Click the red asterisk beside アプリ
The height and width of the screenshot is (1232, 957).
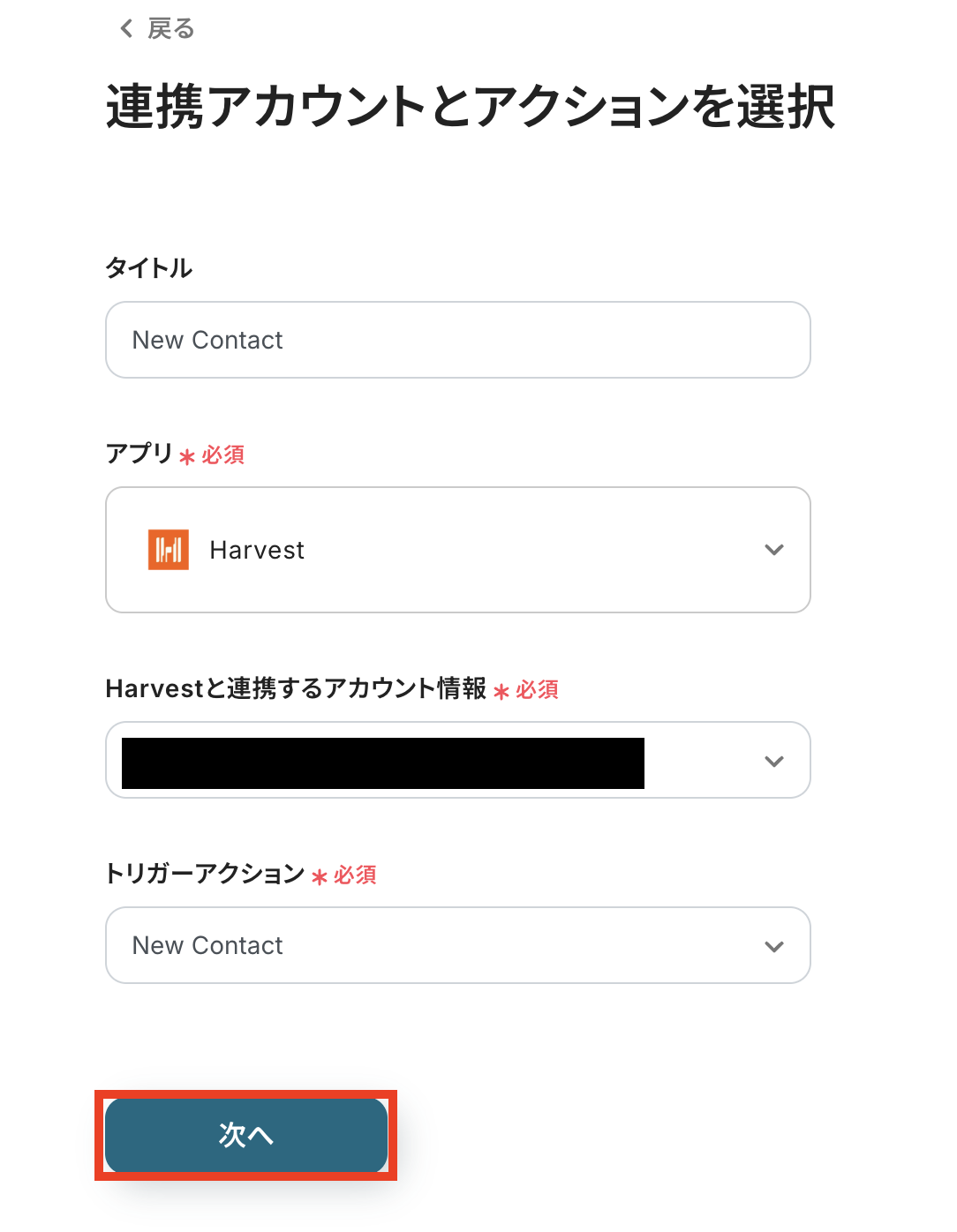tap(187, 457)
